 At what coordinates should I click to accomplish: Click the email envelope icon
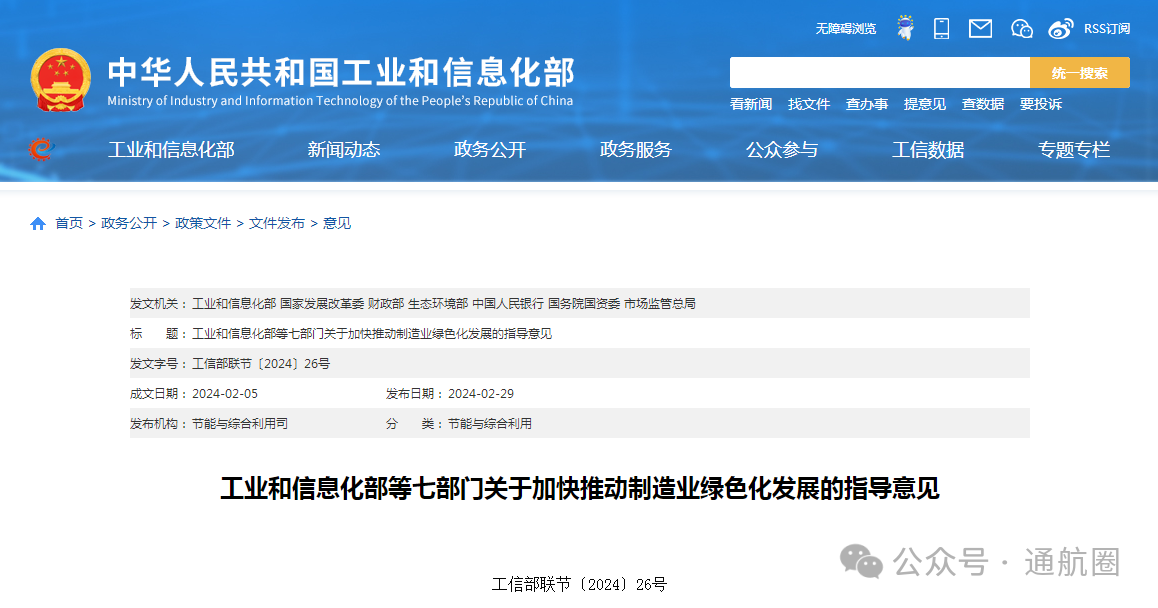click(x=980, y=28)
